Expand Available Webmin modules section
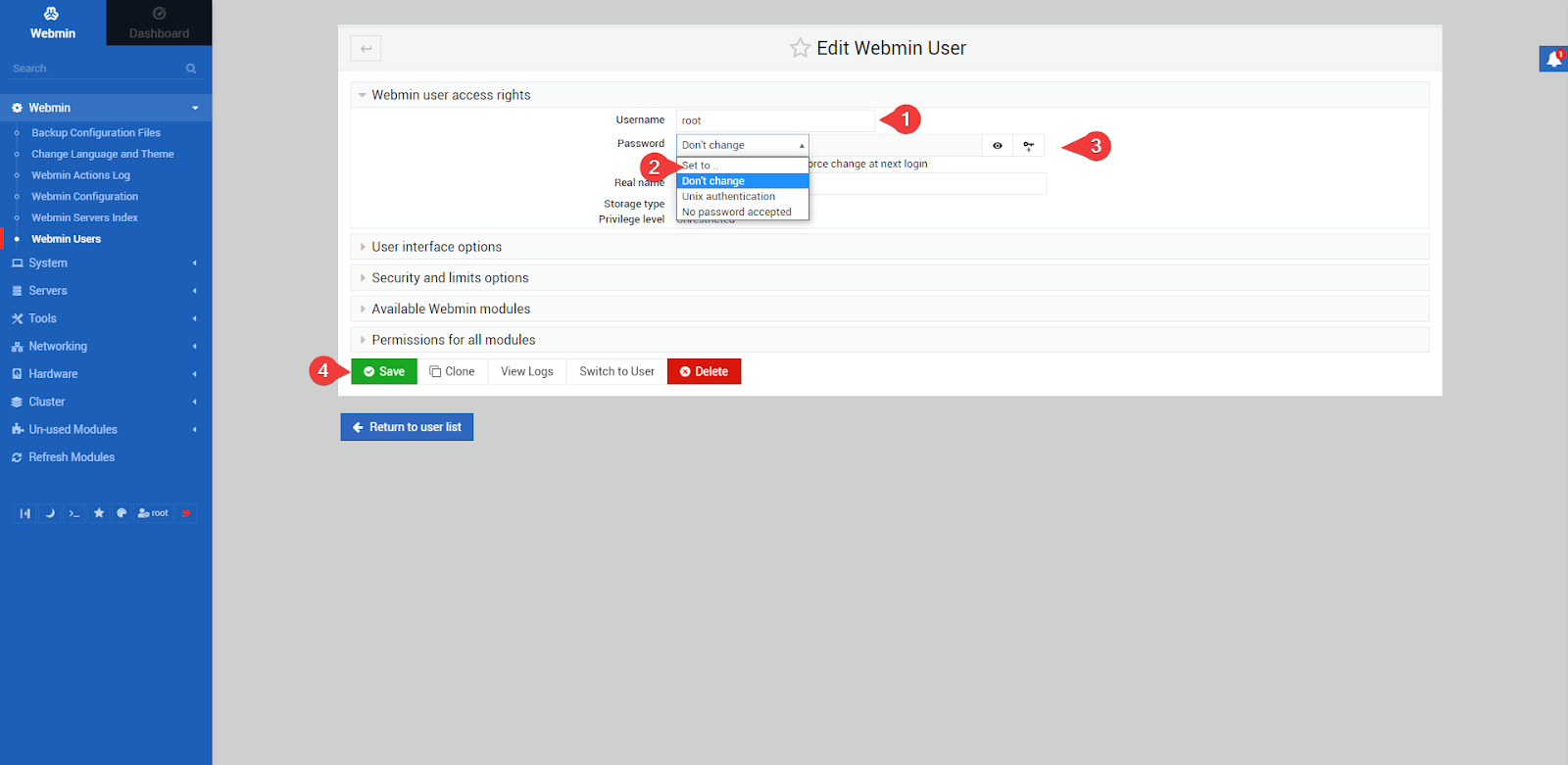This screenshot has height=765, width=1568. click(890, 309)
